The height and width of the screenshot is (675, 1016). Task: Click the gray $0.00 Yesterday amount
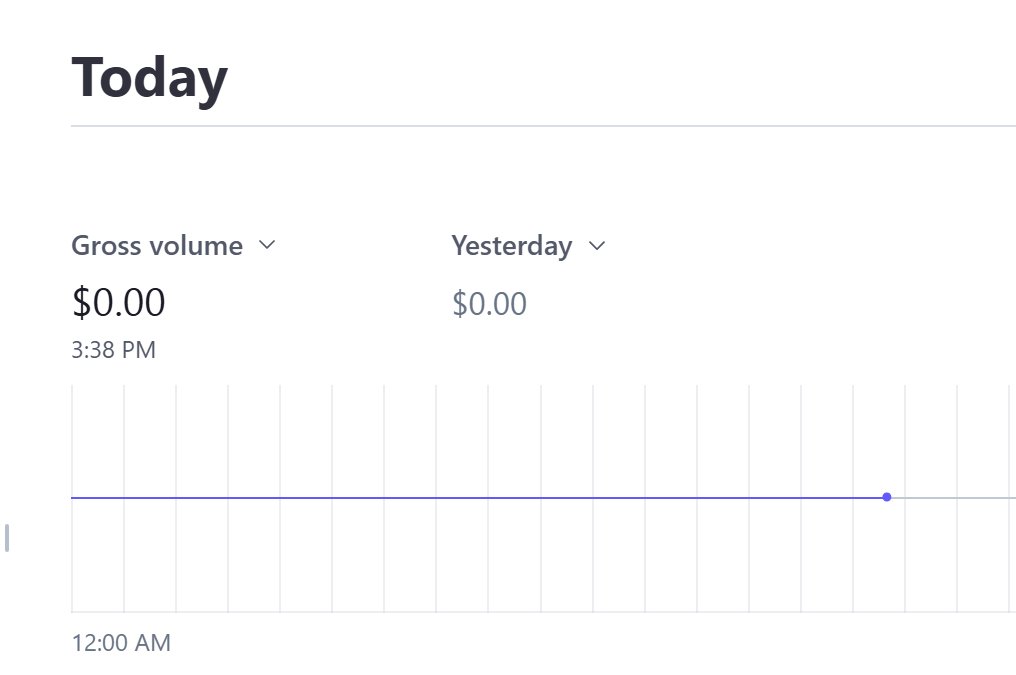489,304
